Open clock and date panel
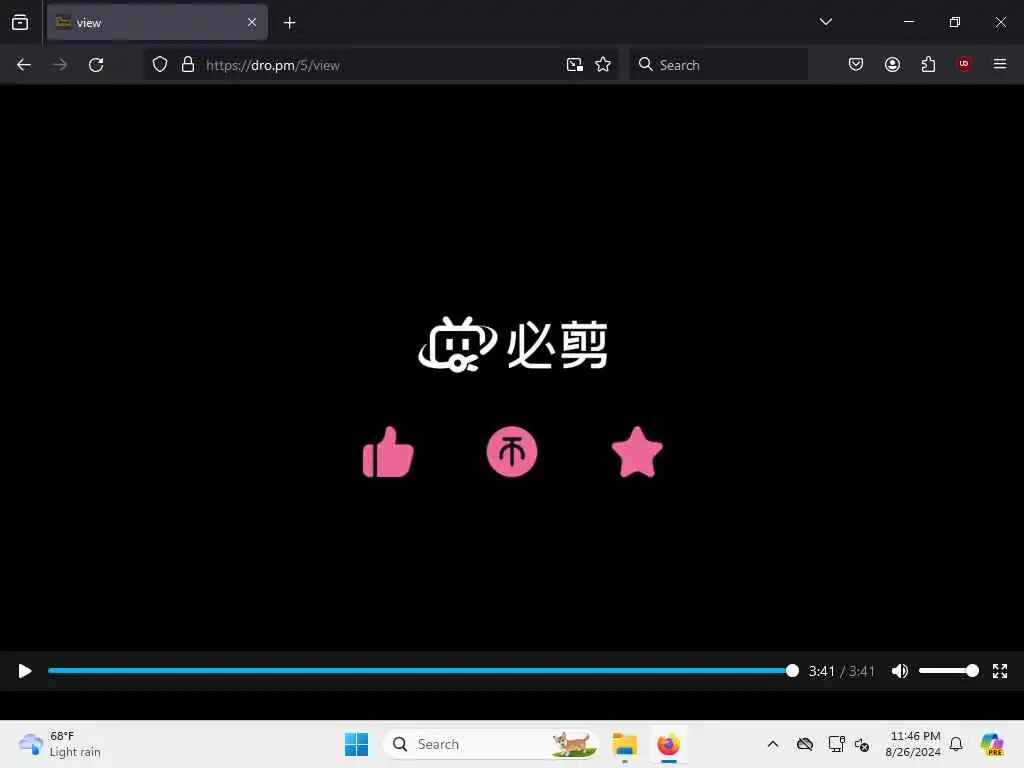The image size is (1024, 768). tap(912, 744)
